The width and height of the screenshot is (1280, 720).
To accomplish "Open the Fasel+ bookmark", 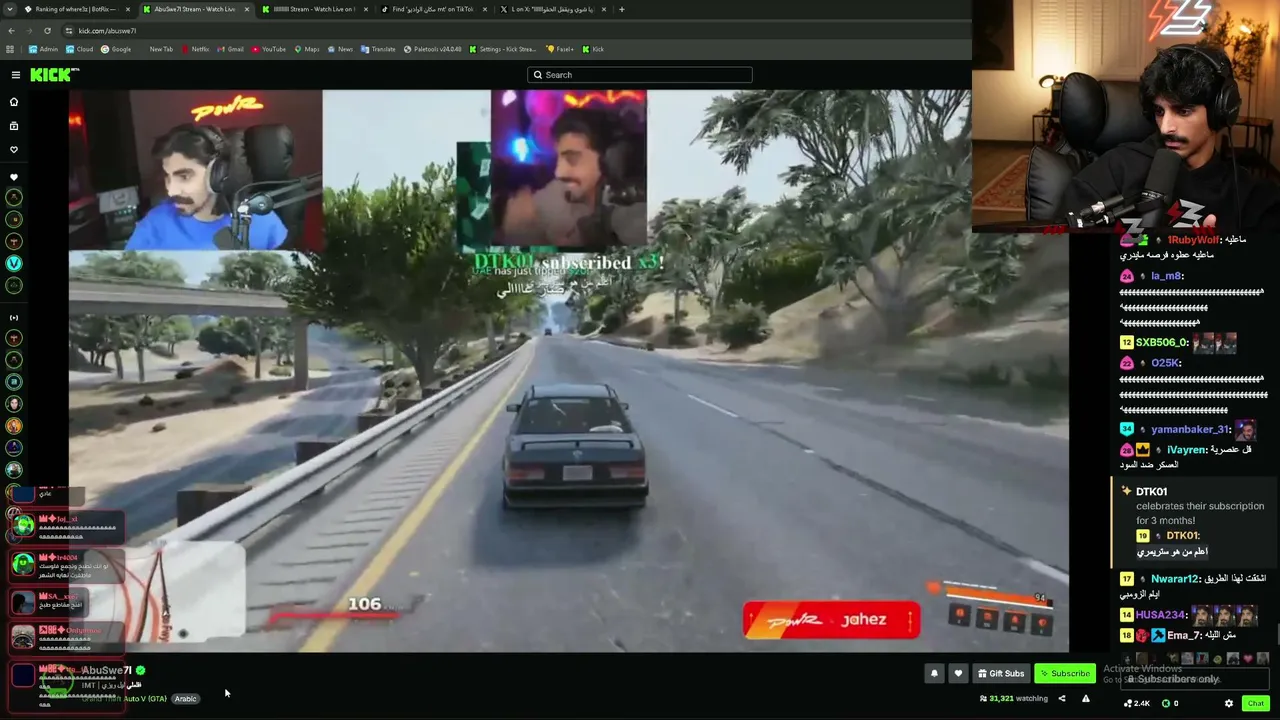I will click(560, 49).
